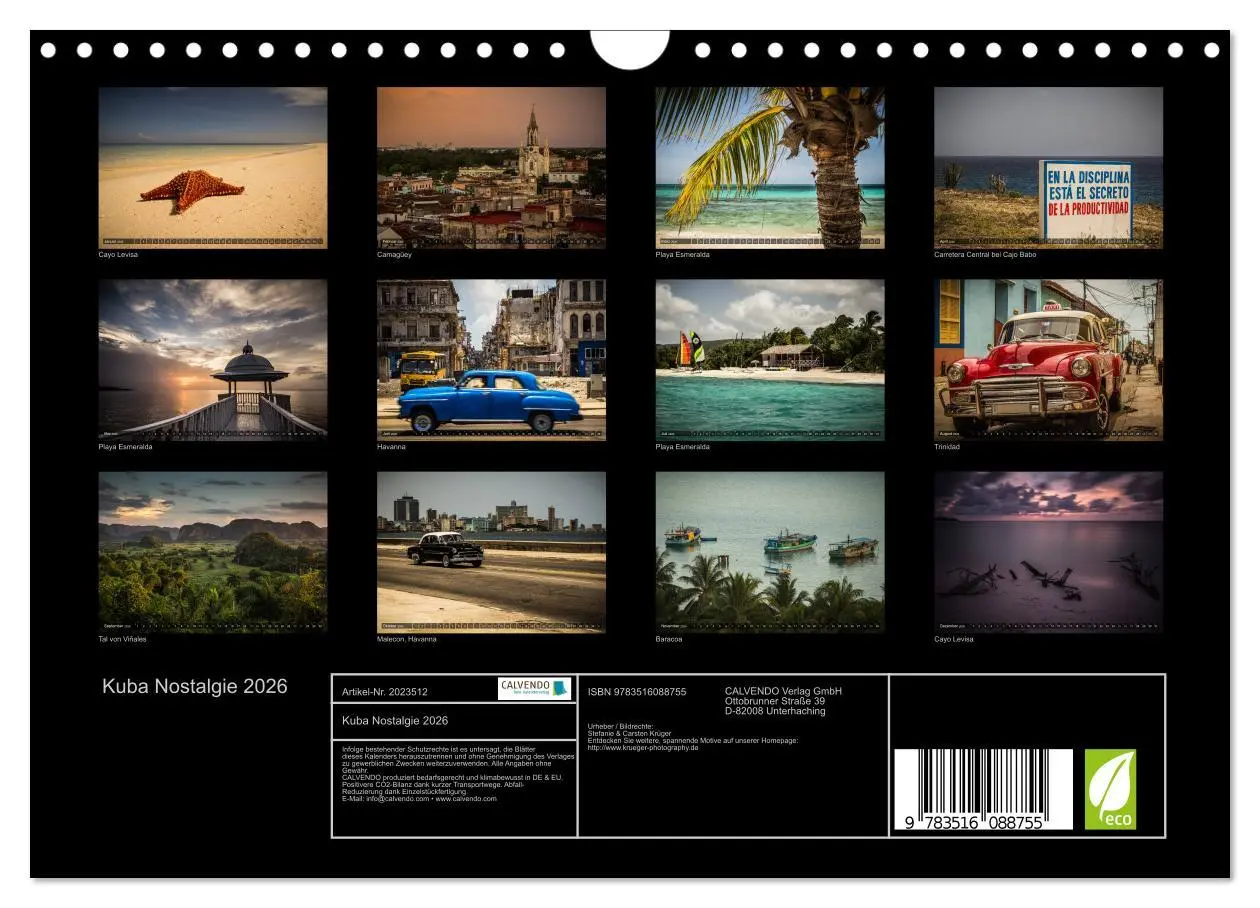Click the Camagüey cityscape photo
This screenshot has height=908, width=1260.
tap(490, 165)
